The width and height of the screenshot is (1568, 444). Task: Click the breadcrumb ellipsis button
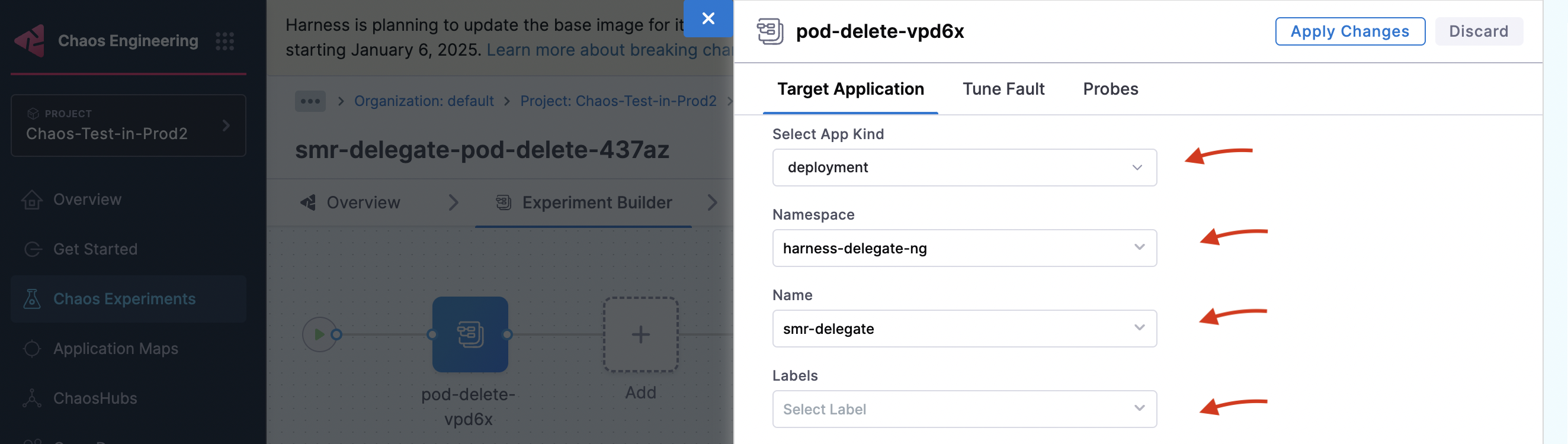click(310, 101)
